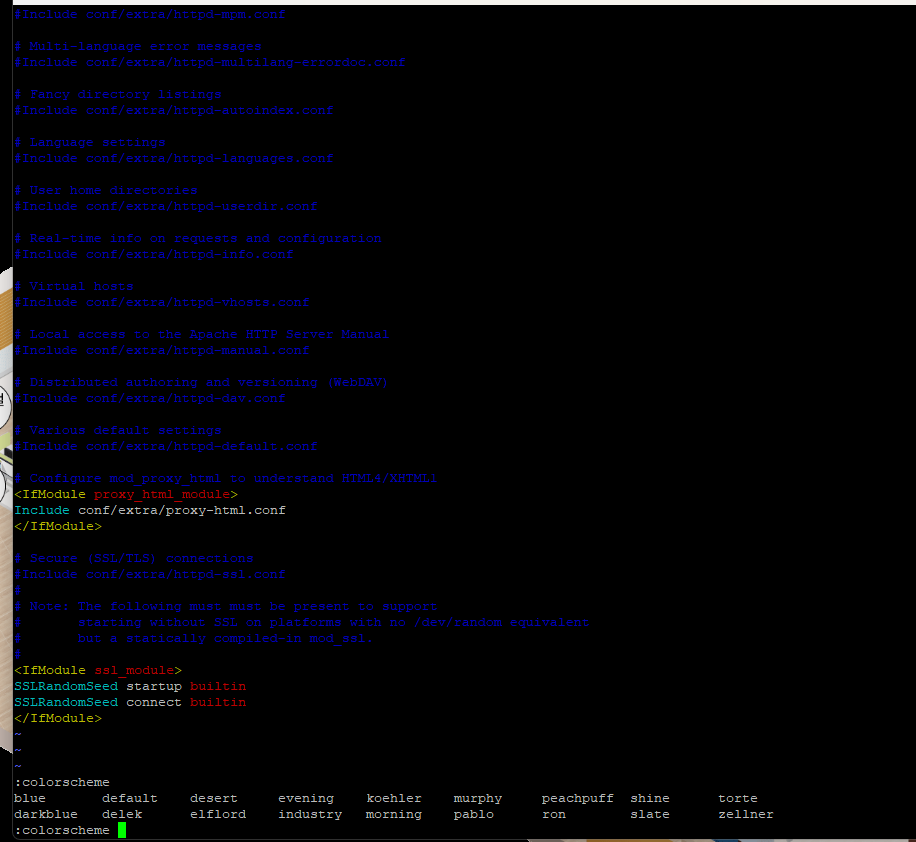Click the 'industry' colorscheme name
The width and height of the screenshot is (916, 842).
click(310, 814)
